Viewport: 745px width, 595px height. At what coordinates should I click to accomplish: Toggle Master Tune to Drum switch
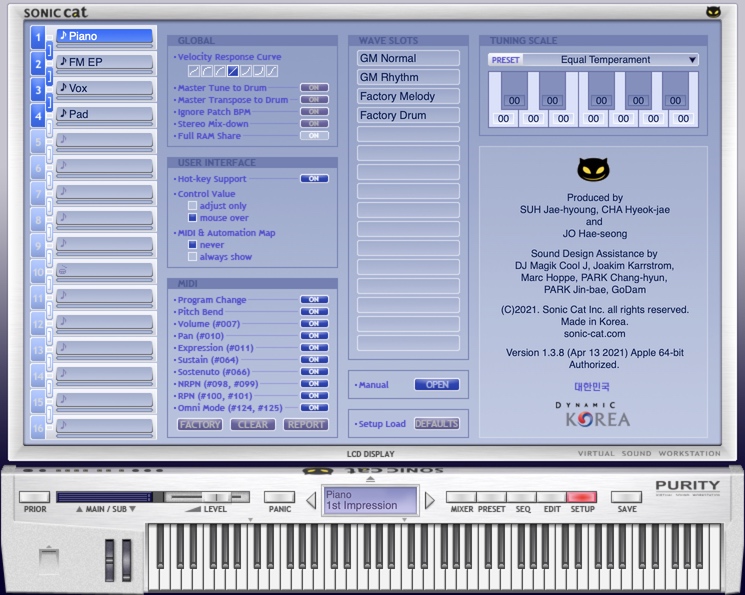pos(314,87)
